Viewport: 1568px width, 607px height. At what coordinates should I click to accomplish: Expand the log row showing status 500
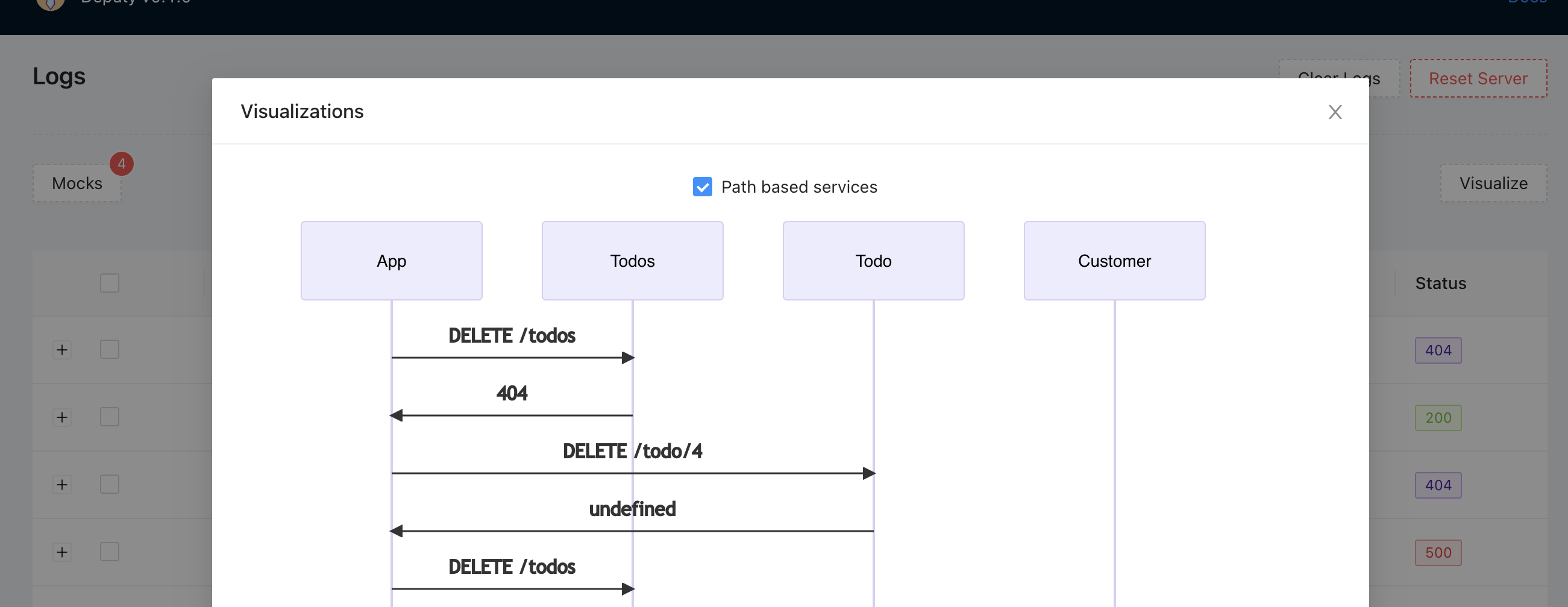coord(62,552)
